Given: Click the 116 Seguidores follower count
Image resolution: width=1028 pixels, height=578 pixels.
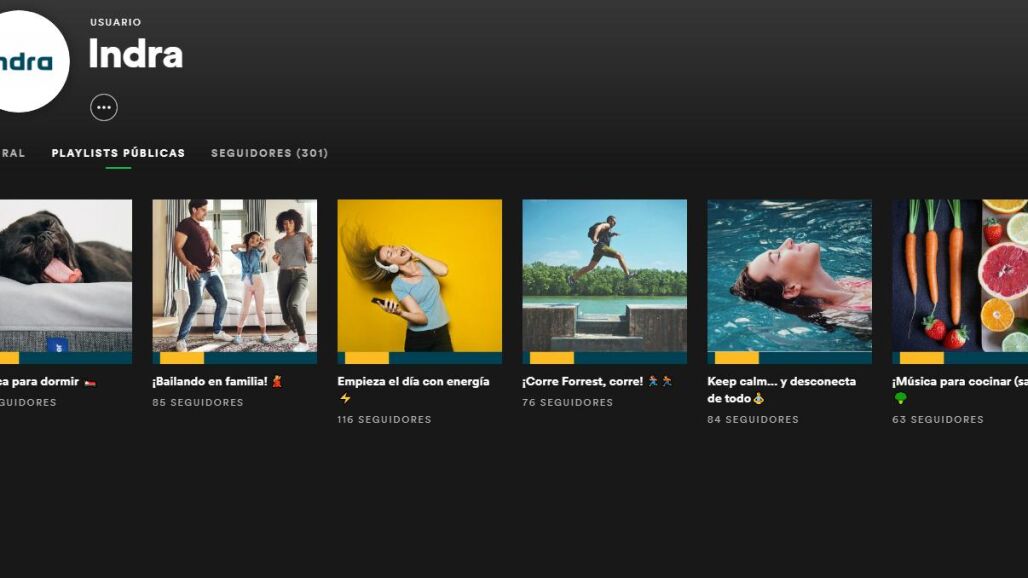Looking at the screenshot, I should click(384, 419).
